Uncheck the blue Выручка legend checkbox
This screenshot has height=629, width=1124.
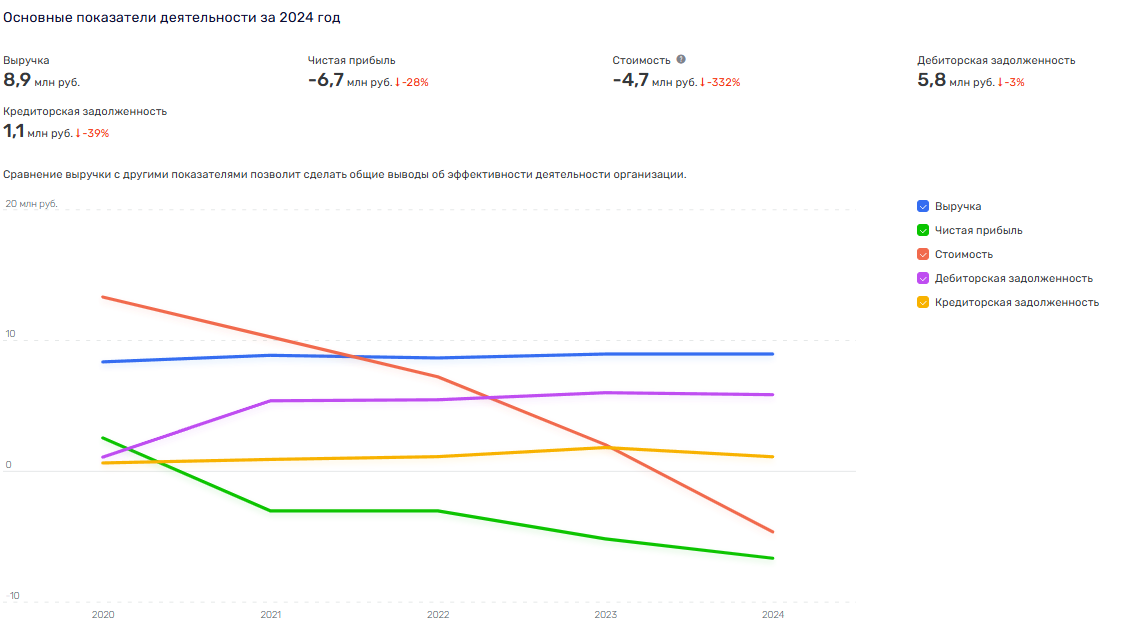[x=923, y=206]
